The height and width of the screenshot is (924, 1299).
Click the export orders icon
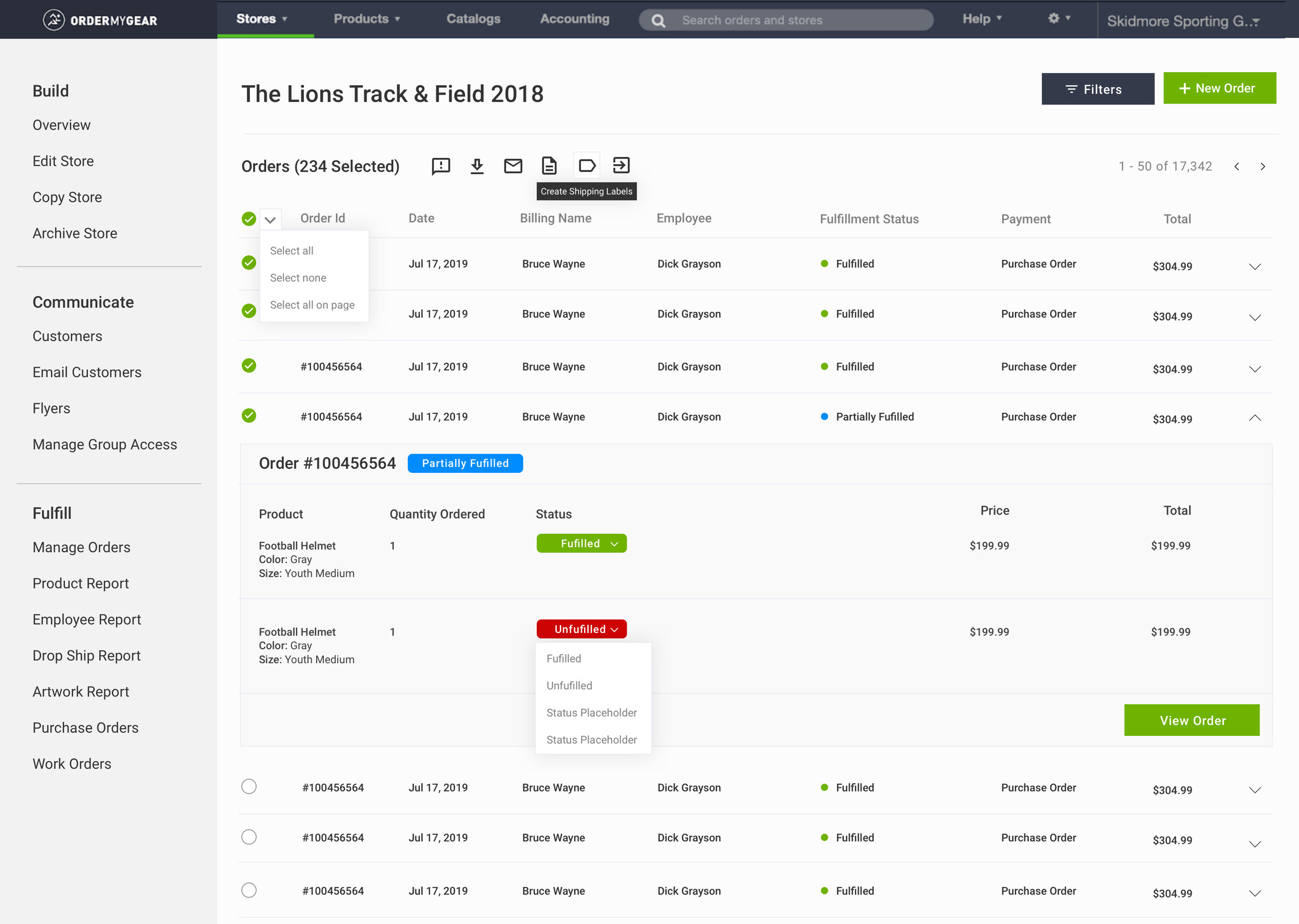621,165
